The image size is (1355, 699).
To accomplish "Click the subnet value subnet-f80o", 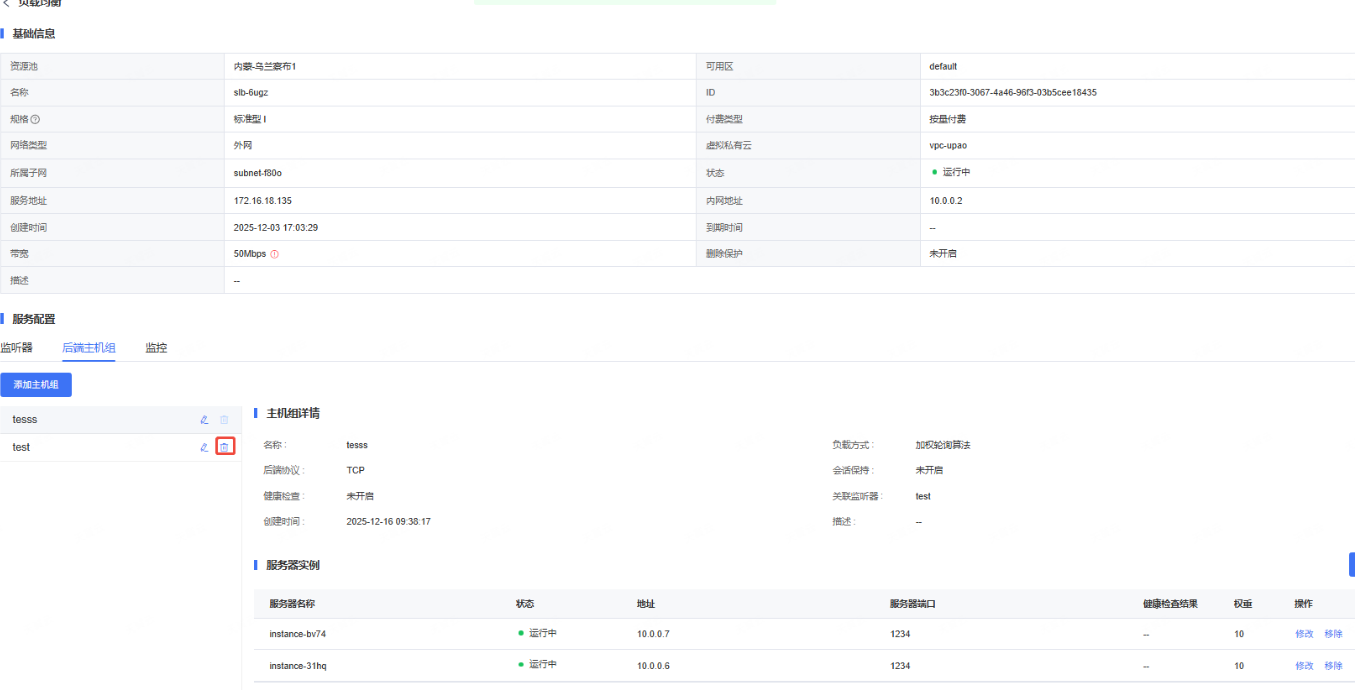I will click(x=257, y=173).
